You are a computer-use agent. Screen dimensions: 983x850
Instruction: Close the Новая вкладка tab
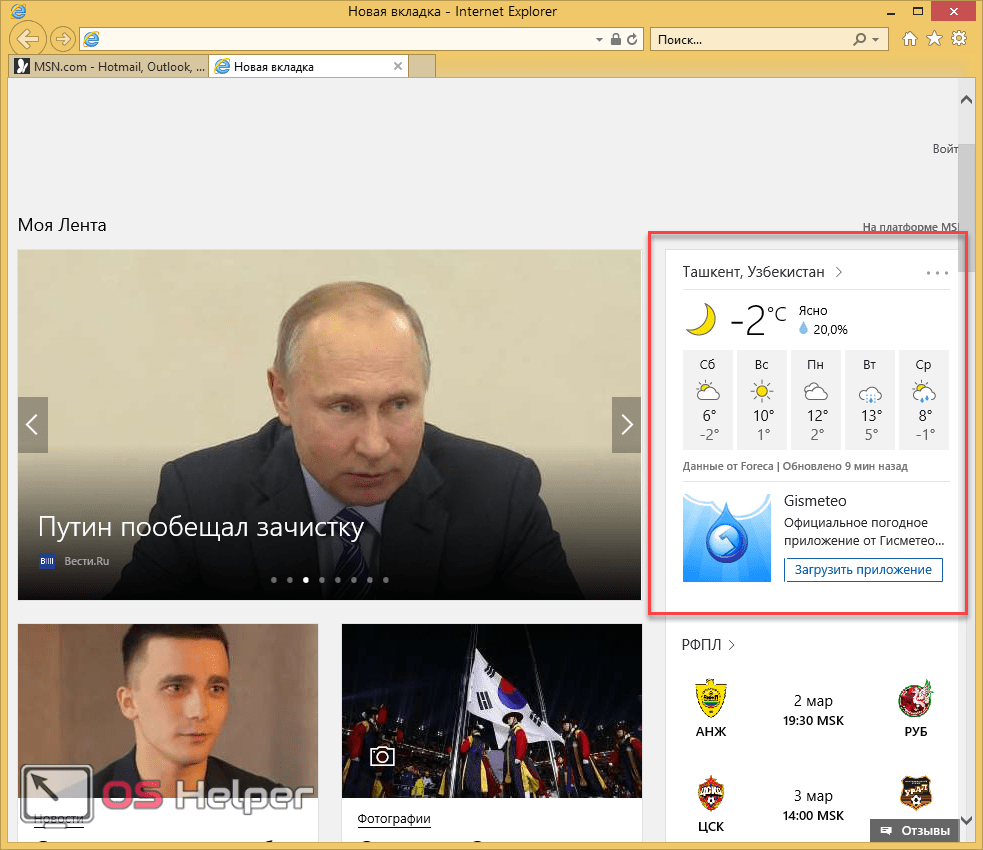point(398,67)
